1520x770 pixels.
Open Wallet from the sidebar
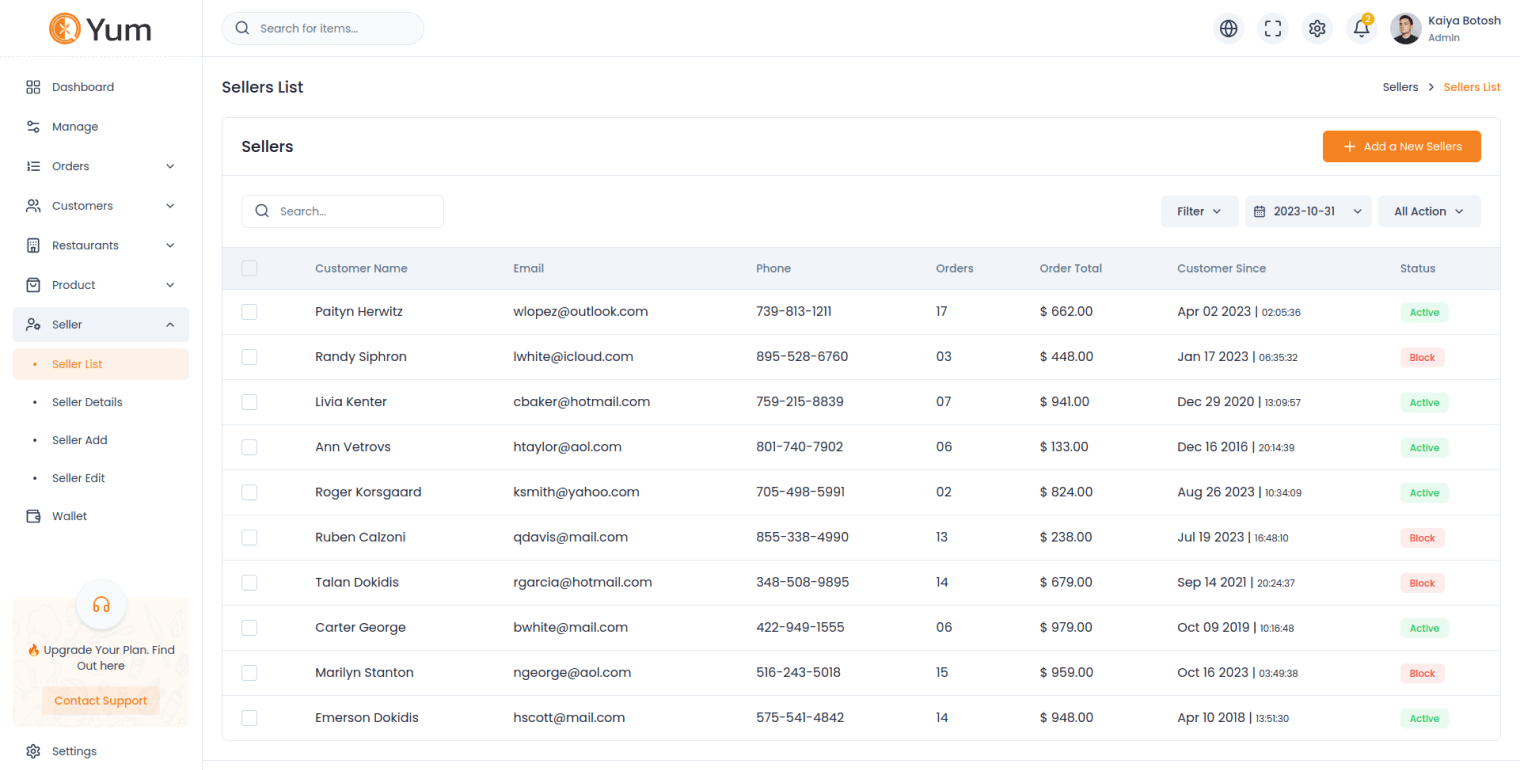click(x=69, y=516)
